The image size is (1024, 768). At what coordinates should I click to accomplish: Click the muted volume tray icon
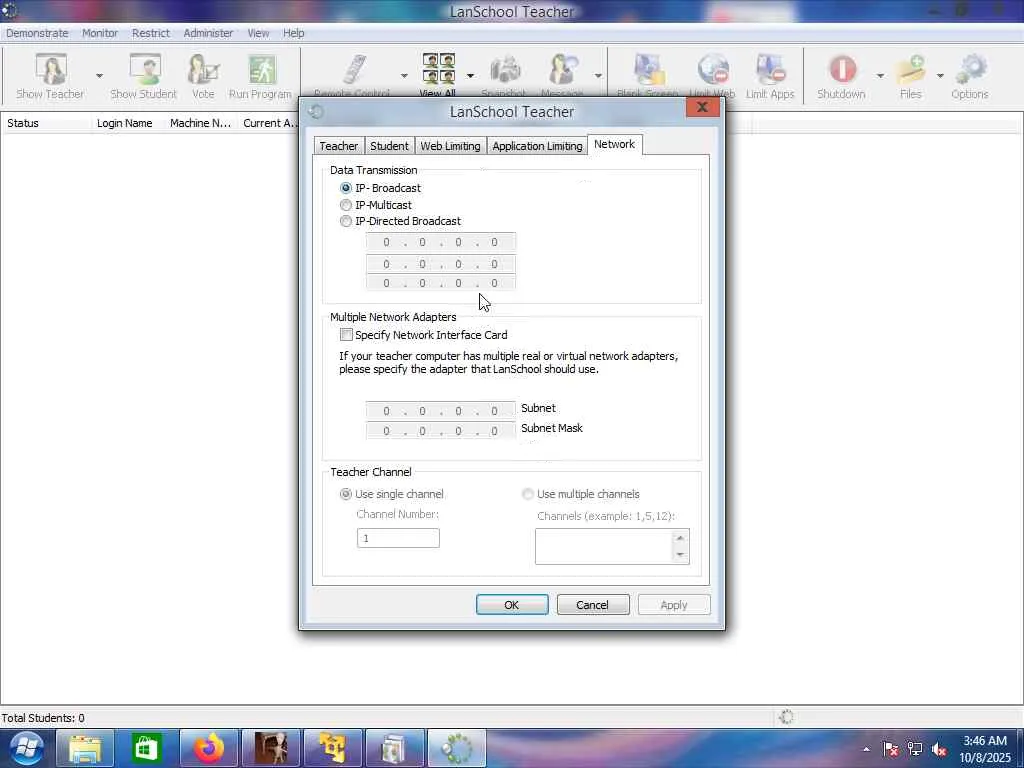pos(940,749)
